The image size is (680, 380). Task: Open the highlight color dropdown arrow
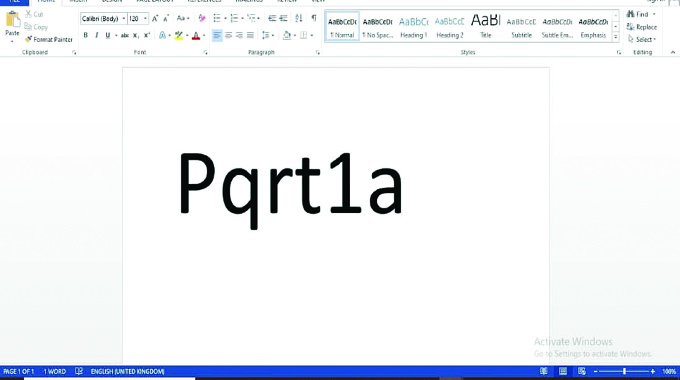click(187, 36)
